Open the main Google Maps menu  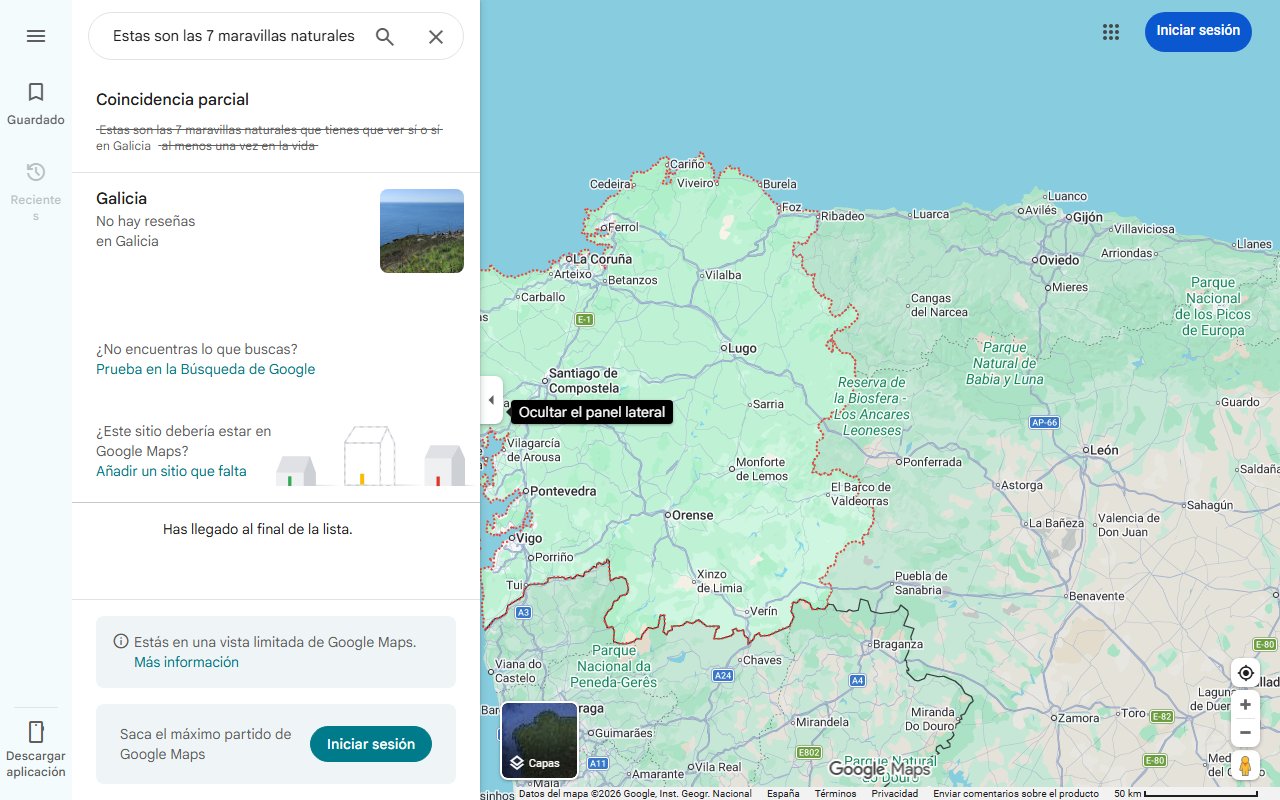(x=36, y=36)
